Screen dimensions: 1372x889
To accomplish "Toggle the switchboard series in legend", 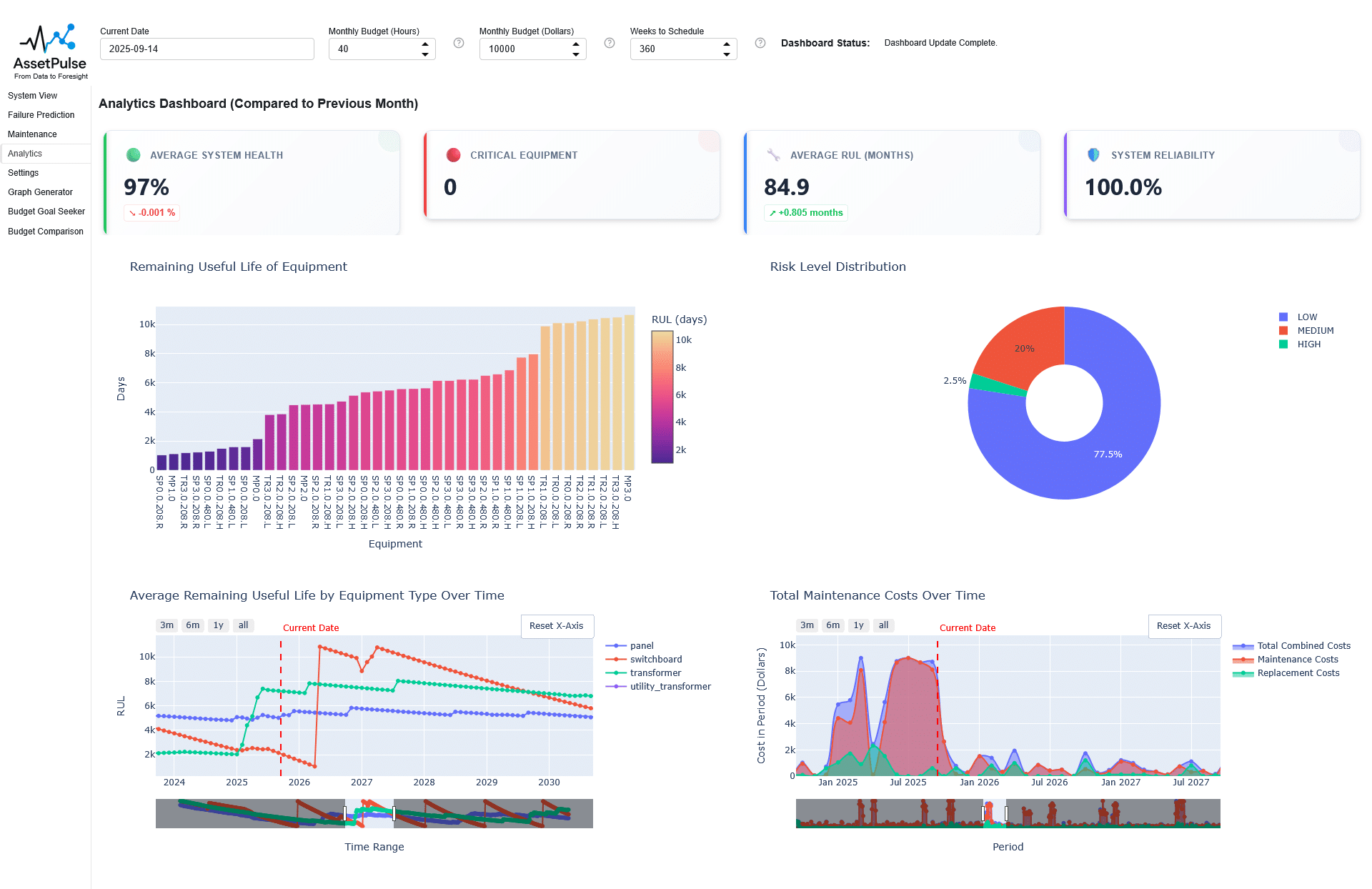I will [x=655, y=660].
